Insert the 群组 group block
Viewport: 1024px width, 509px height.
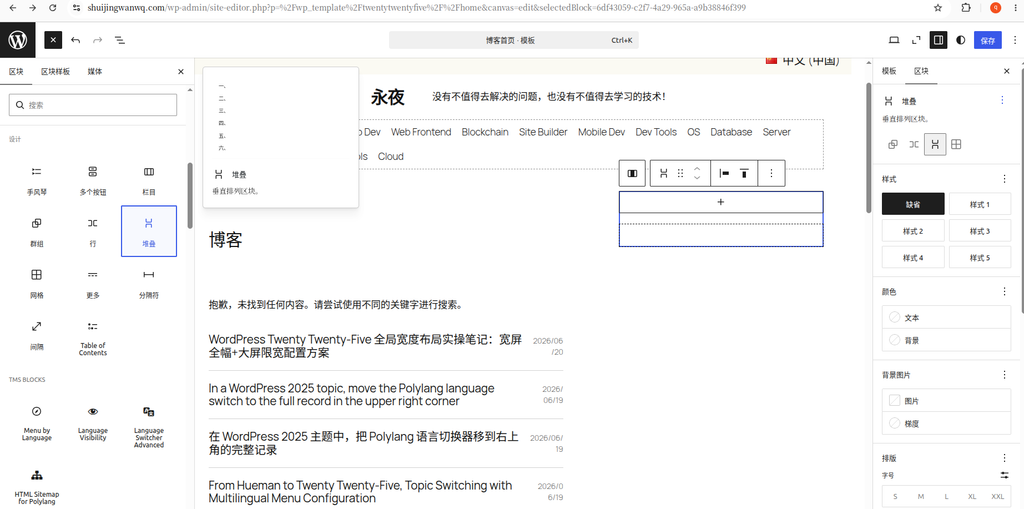pyautogui.click(x=37, y=232)
